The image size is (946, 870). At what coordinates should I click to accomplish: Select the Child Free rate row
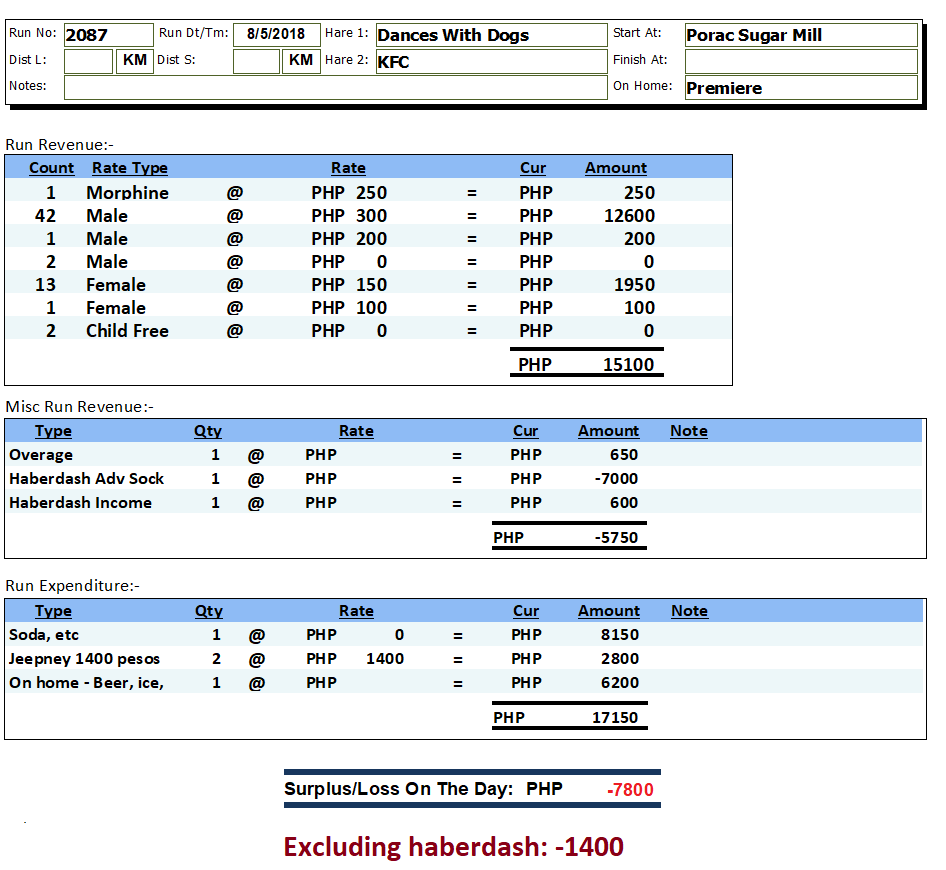pyautogui.click(x=127, y=331)
